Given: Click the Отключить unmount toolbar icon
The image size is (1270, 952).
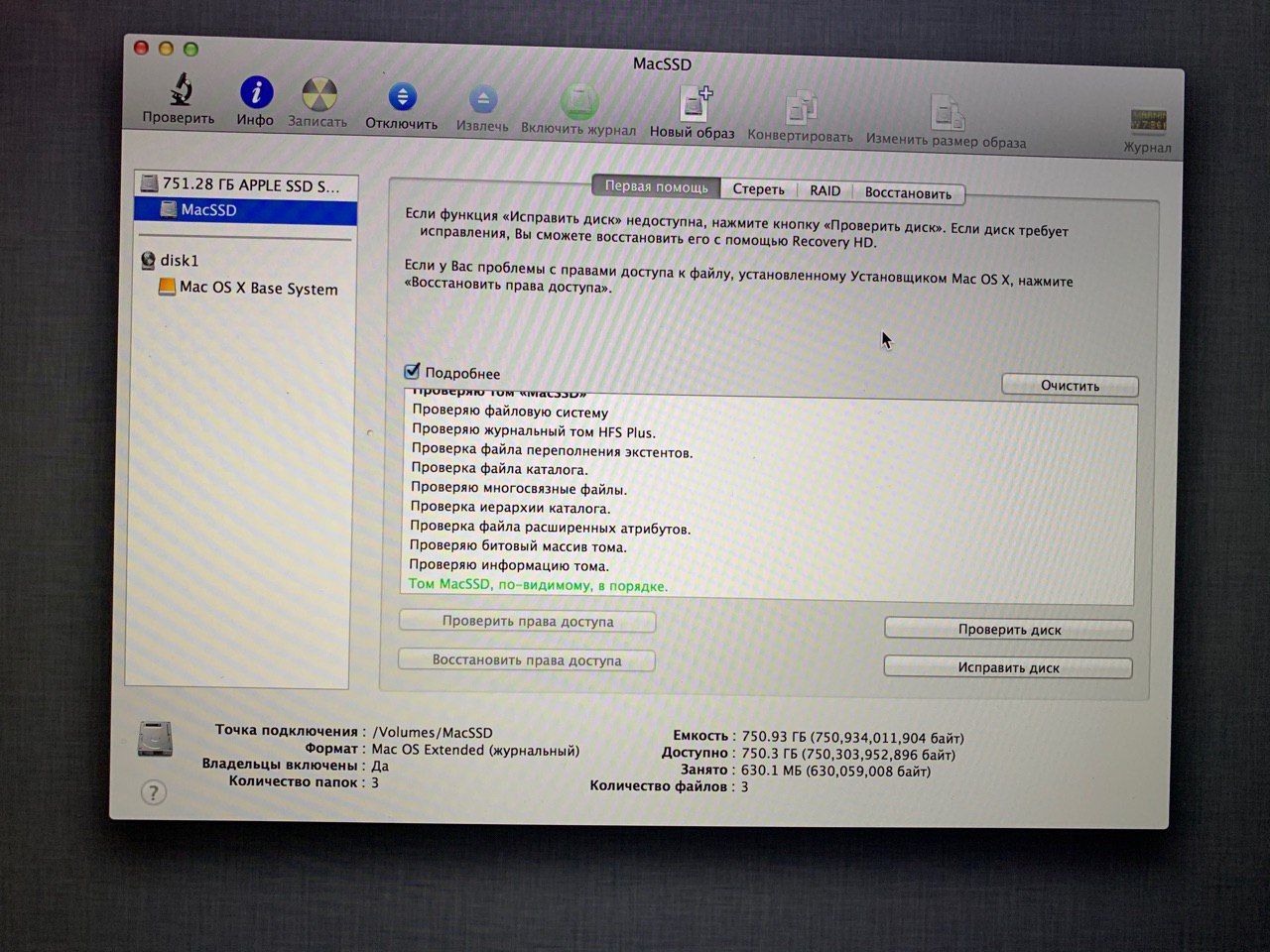Looking at the screenshot, I should tap(402, 97).
